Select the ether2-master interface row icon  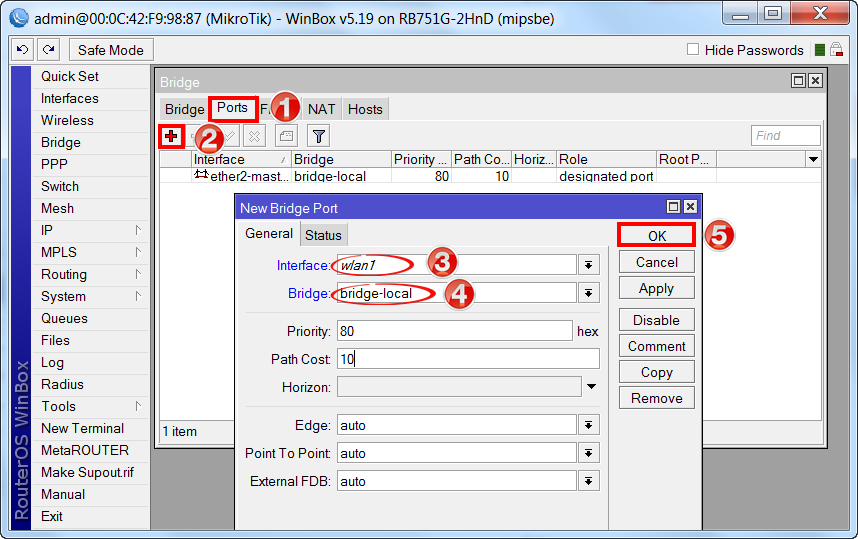201,176
